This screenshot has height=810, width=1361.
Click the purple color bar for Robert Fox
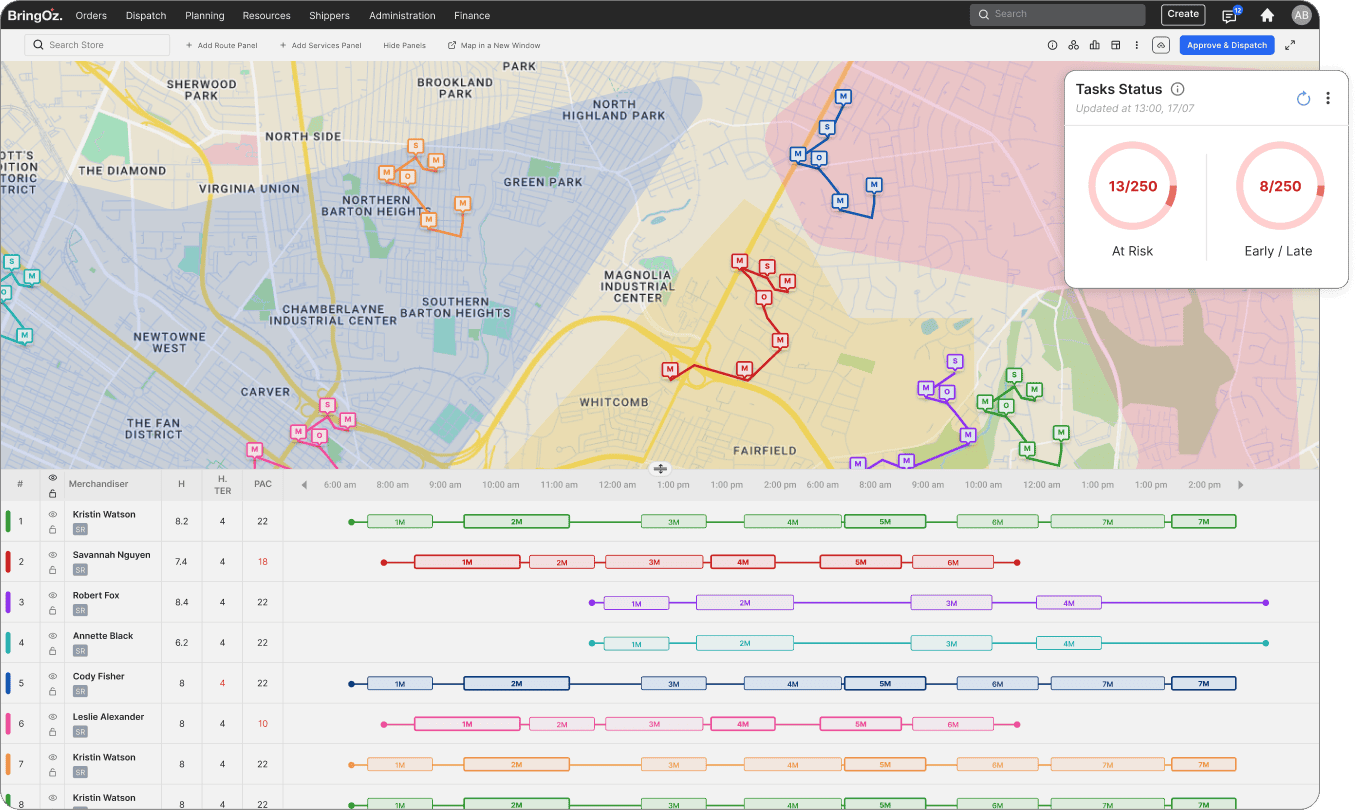[8, 602]
